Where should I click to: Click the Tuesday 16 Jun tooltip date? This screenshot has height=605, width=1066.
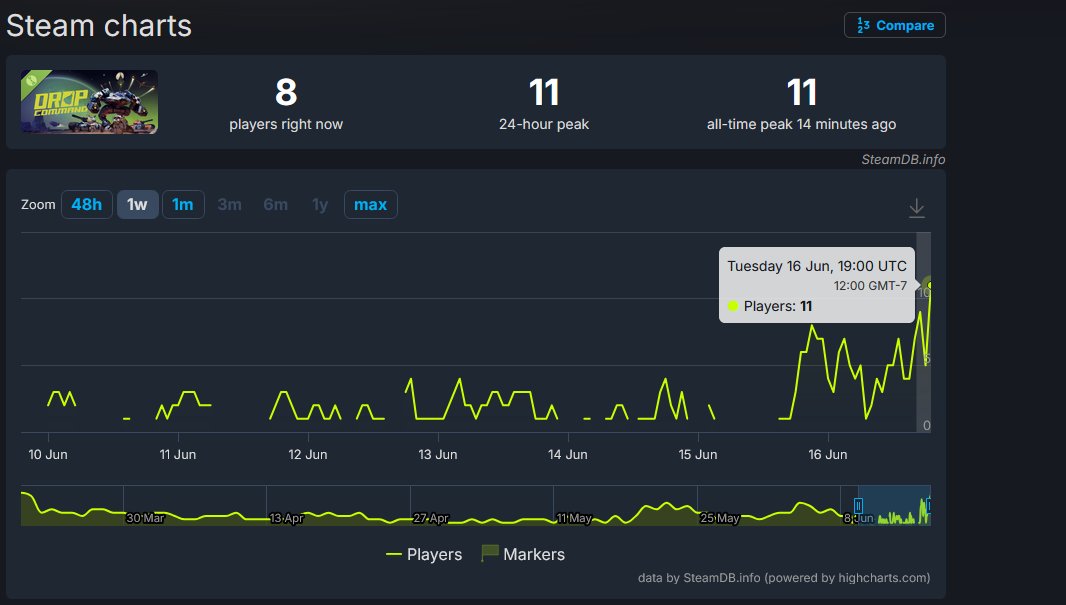click(817, 266)
